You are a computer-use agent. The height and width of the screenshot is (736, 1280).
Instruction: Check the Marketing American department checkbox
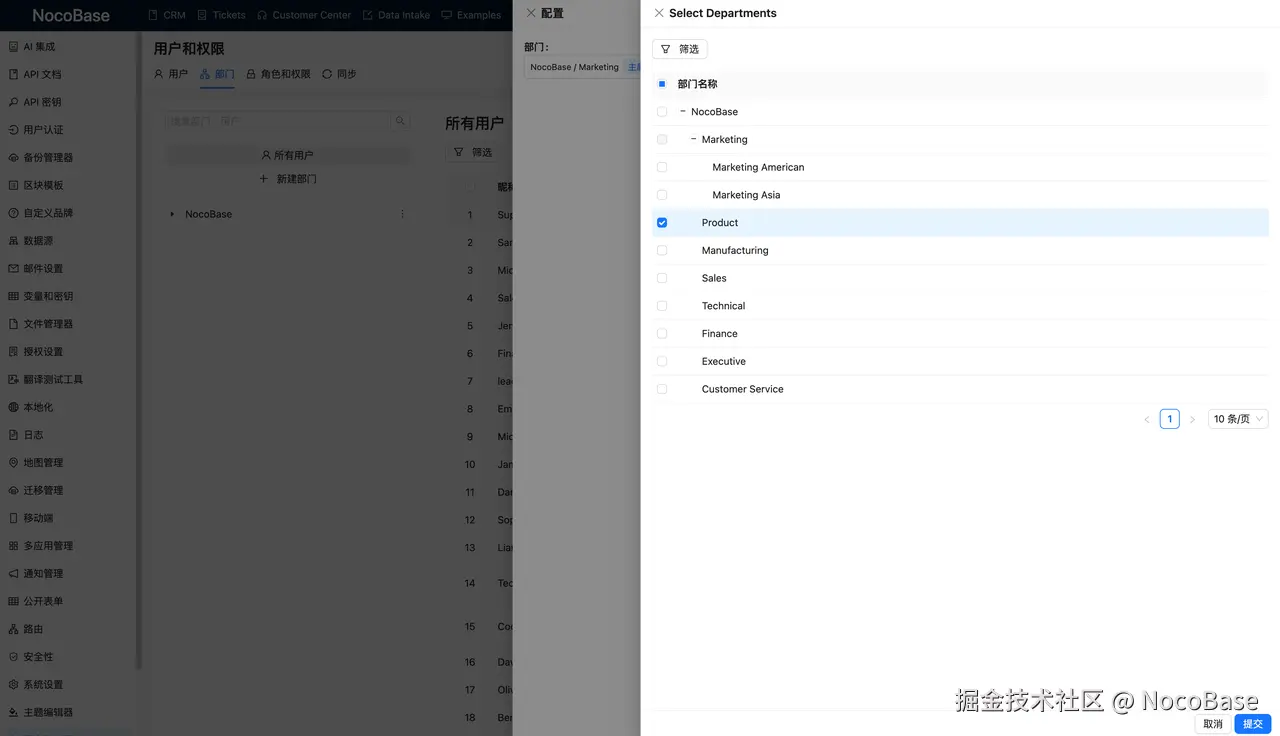tap(661, 167)
